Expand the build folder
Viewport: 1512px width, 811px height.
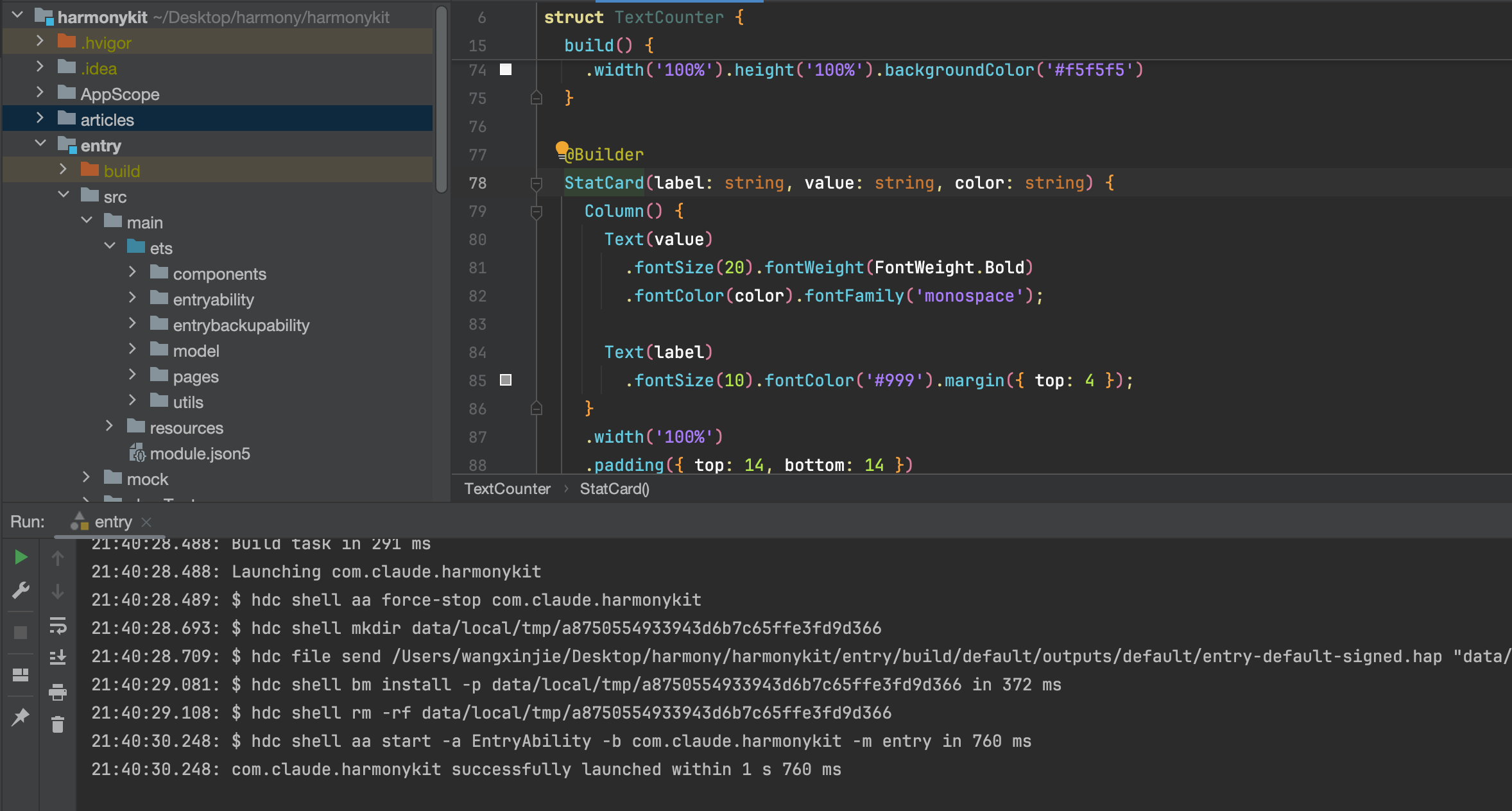tap(63, 169)
